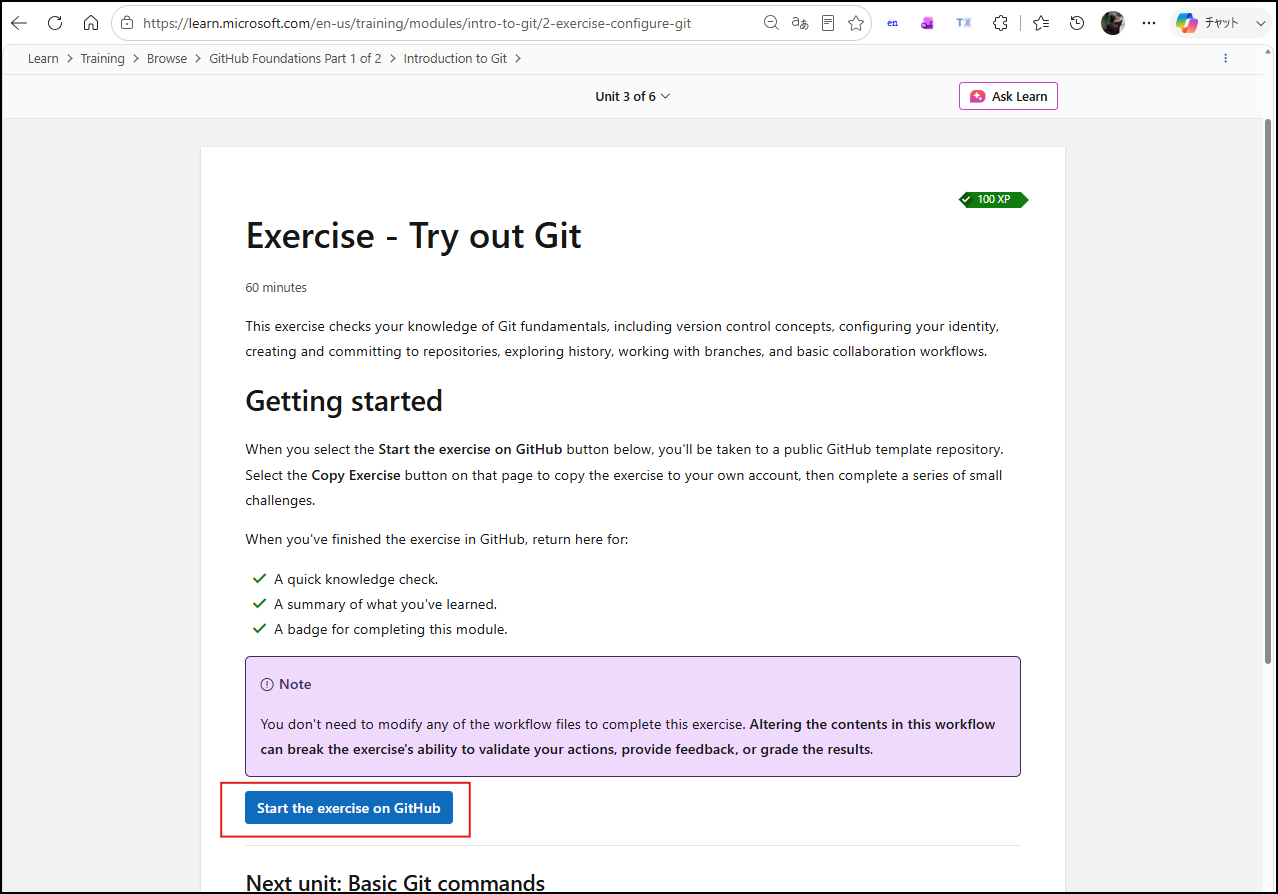Go to the Learn breadcrumb
This screenshot has height=894, width=1278.
click(x=43, y=59)
